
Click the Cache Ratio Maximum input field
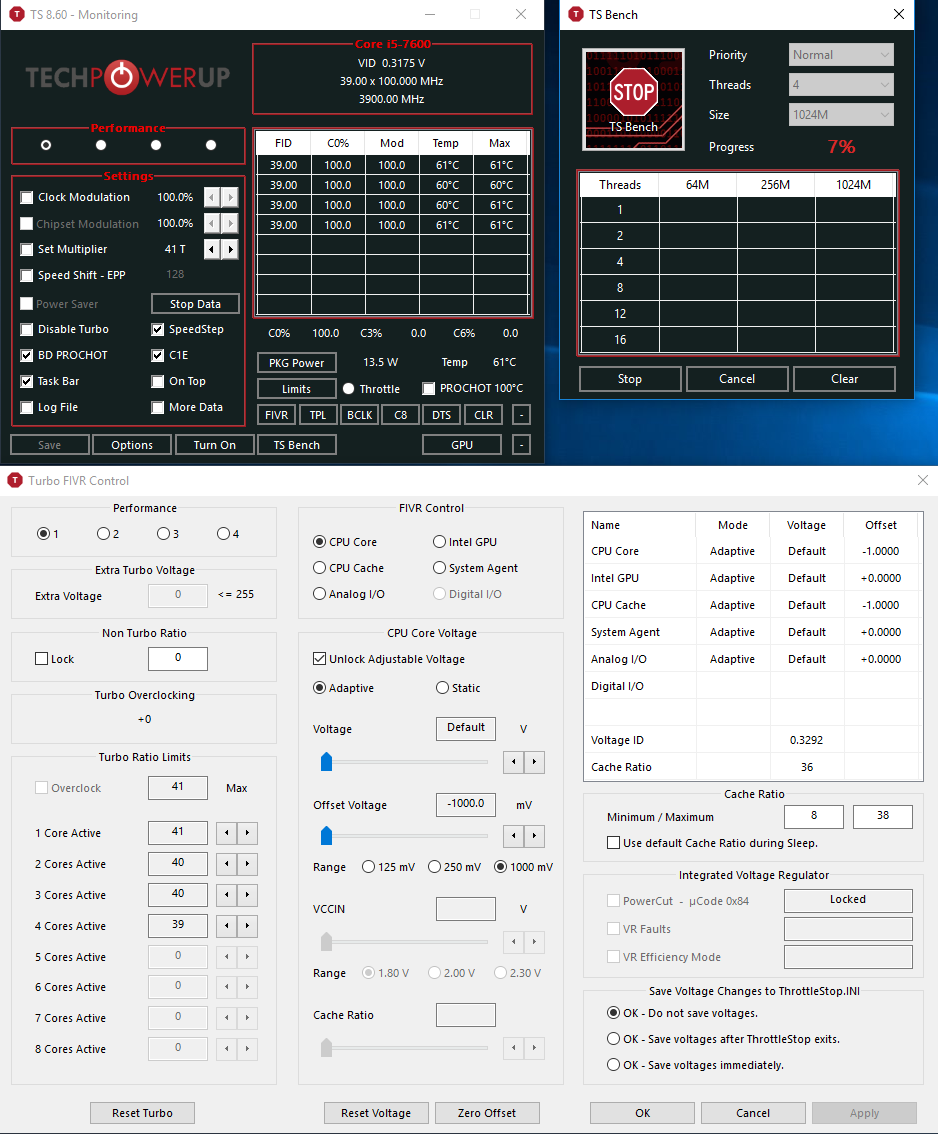point(882,817)
